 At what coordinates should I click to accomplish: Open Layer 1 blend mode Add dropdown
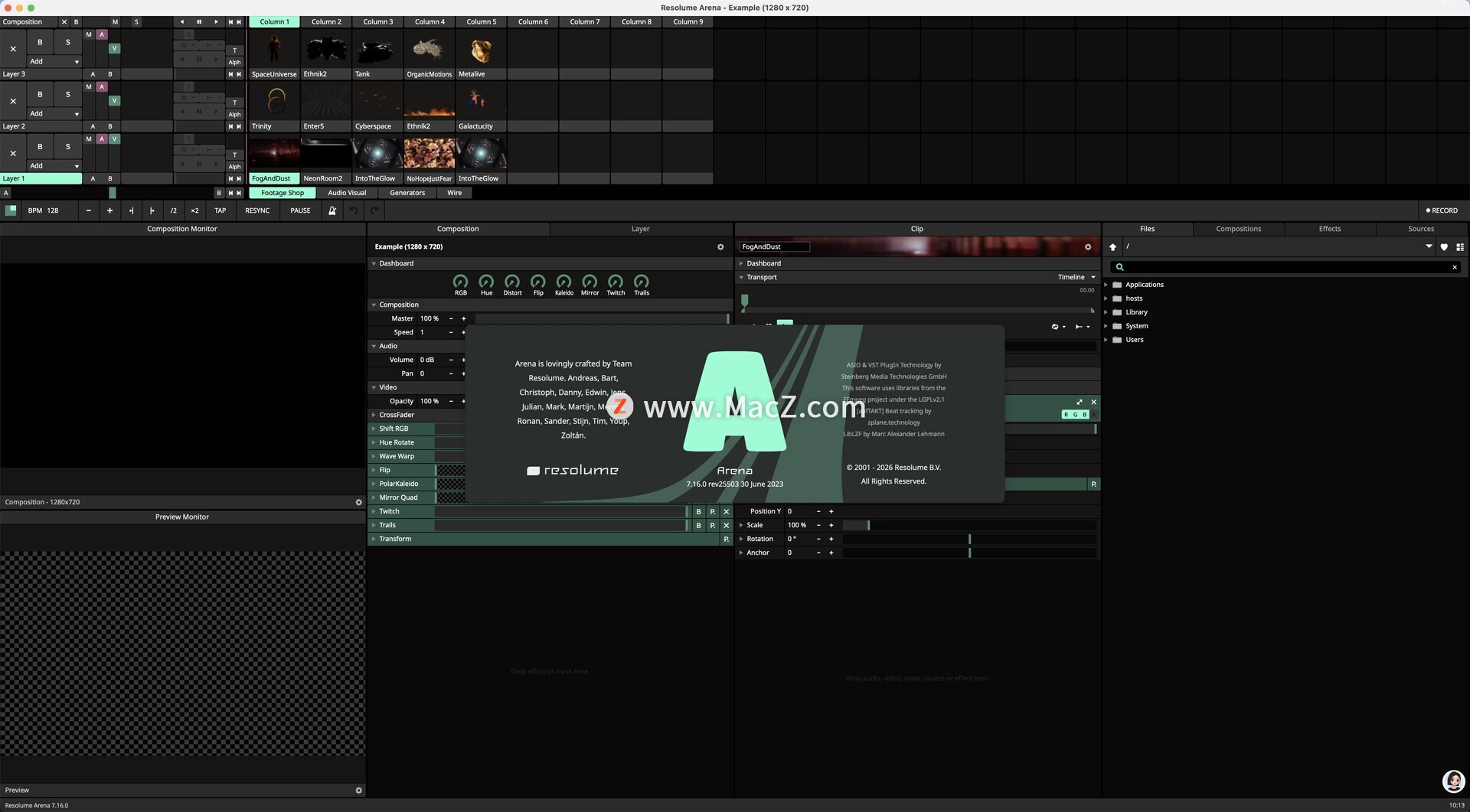[x=54, y=165]
